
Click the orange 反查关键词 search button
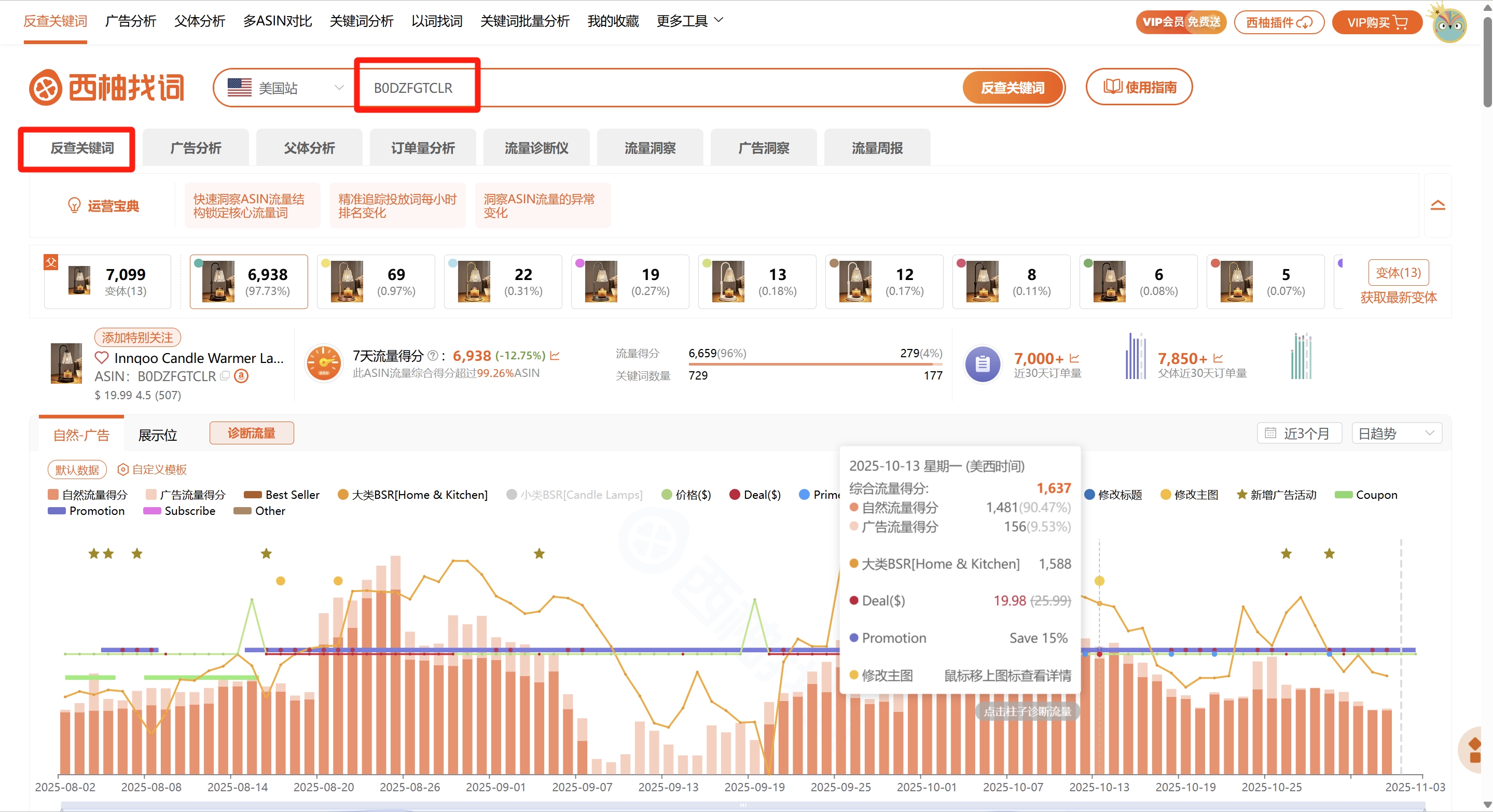[1012, 88]
